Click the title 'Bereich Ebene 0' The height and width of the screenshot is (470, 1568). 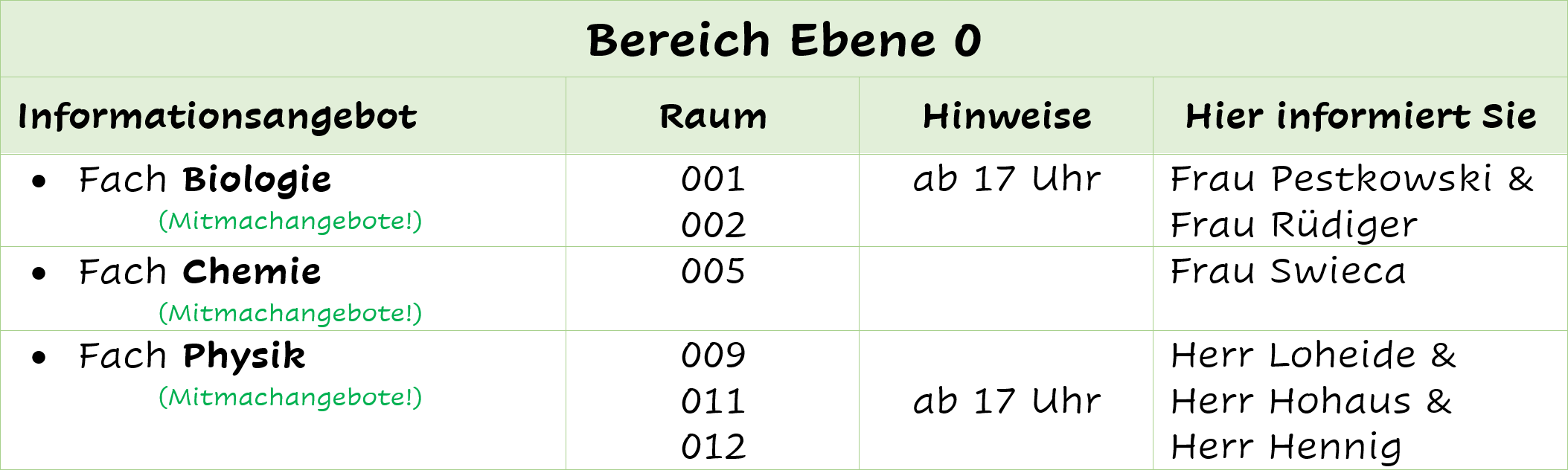(784, 40)
